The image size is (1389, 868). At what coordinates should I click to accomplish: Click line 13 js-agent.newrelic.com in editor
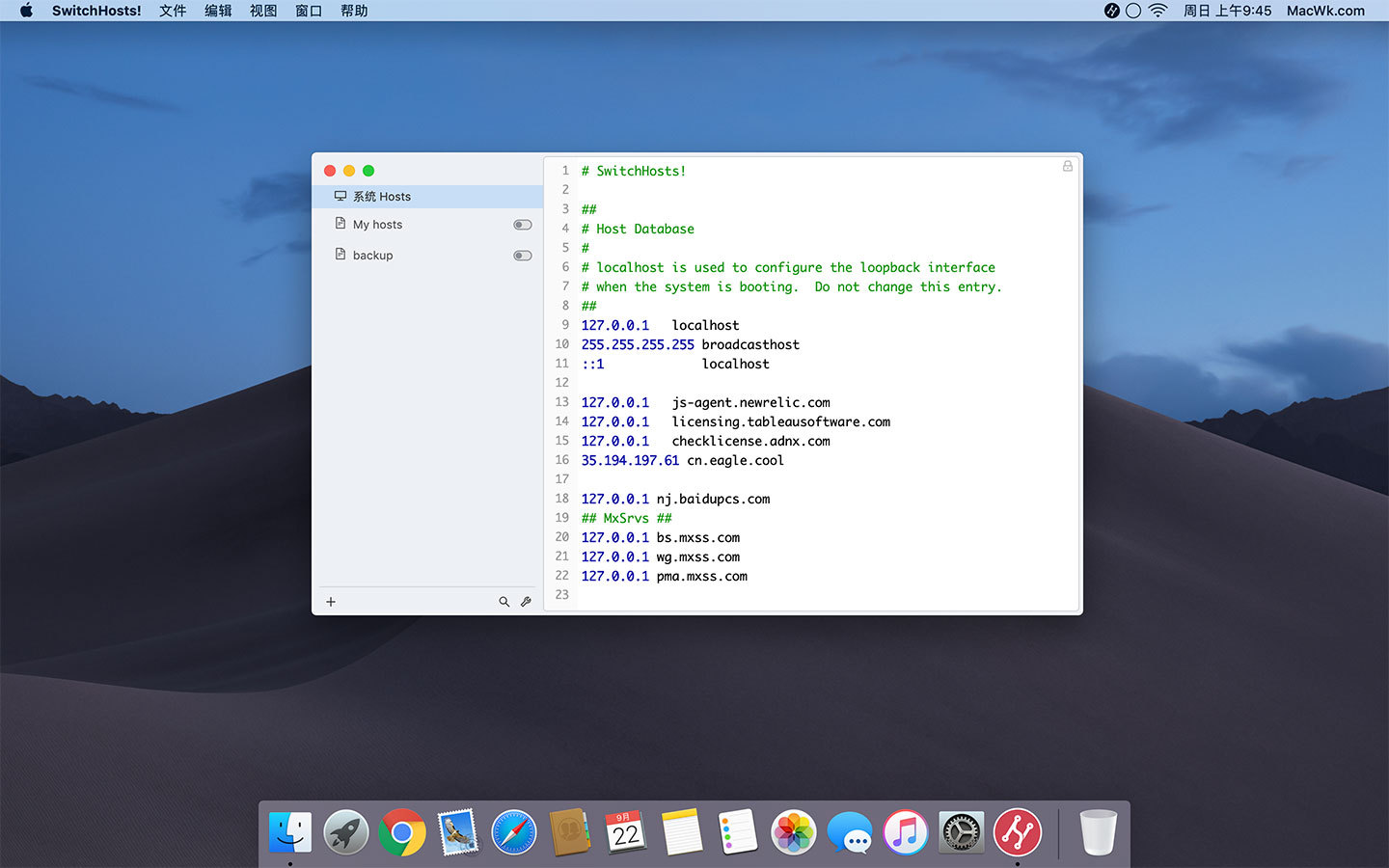click(750, 402)
